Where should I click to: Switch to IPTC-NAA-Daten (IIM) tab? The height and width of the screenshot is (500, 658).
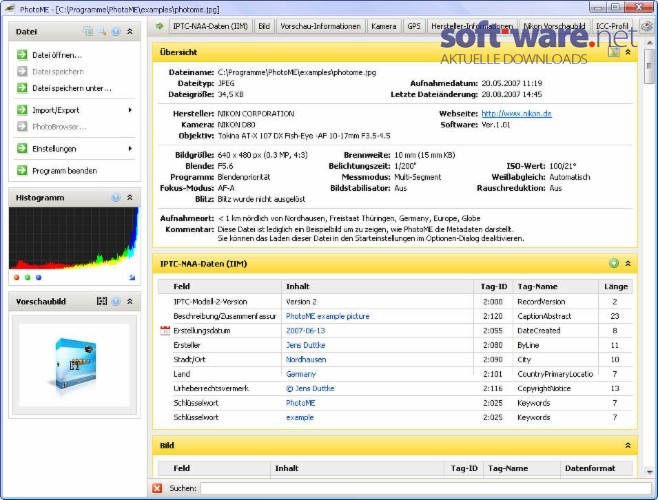point(210,26)
